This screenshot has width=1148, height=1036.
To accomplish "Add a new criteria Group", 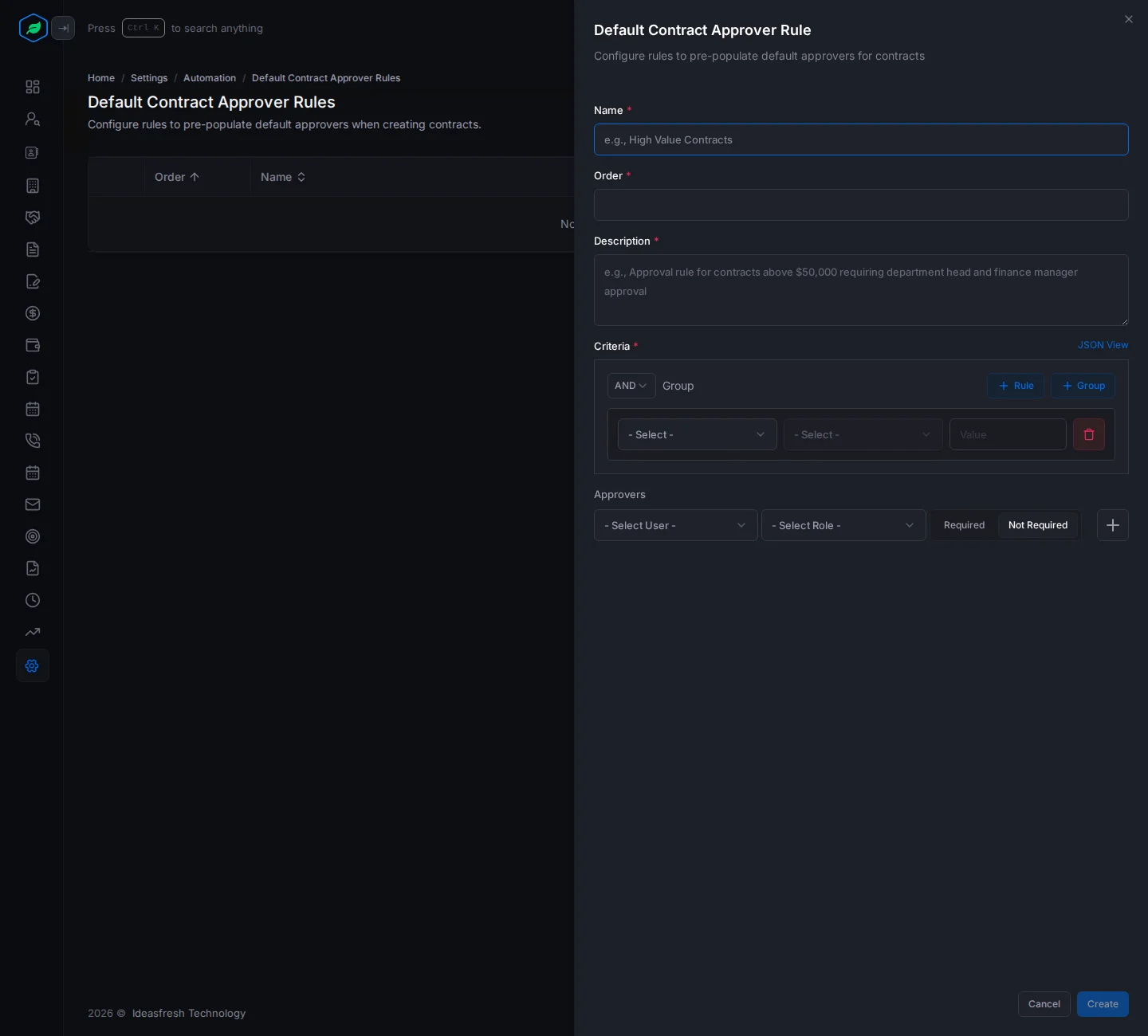I will point(1083,386).
